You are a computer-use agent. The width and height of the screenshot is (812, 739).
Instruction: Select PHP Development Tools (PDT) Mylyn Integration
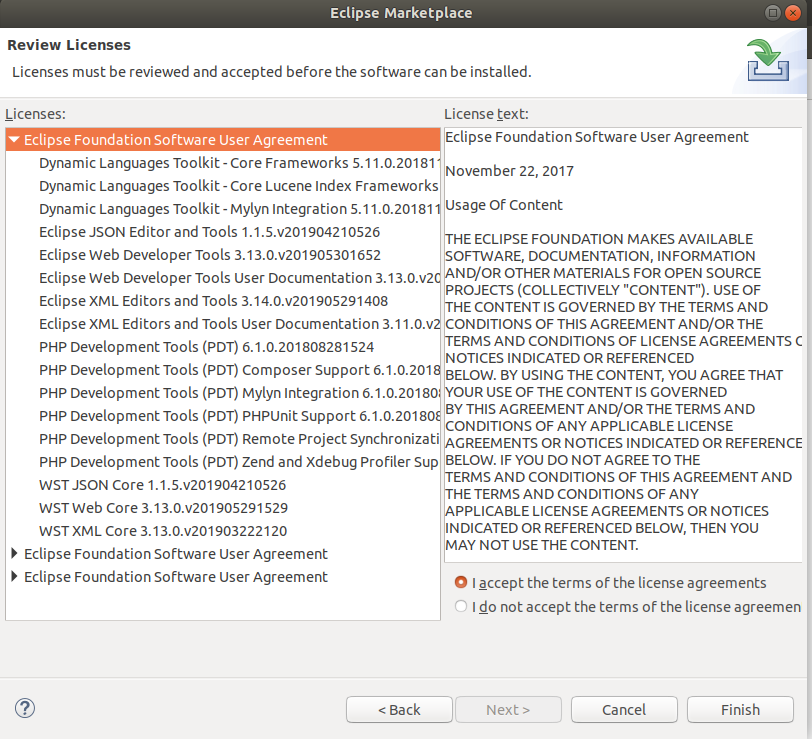239,393
